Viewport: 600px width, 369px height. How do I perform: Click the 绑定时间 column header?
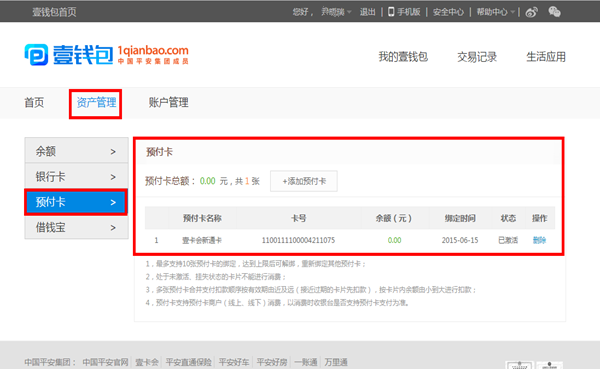pos(460,218)
